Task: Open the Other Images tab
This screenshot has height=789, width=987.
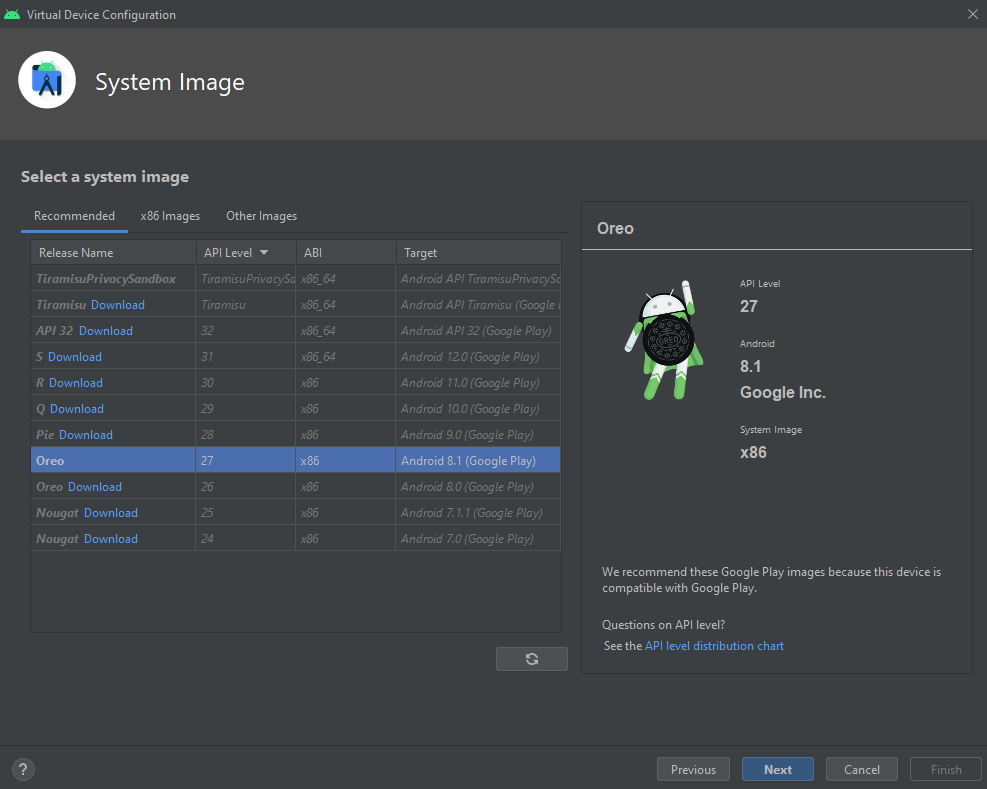Action: click(x=261, y=216)
